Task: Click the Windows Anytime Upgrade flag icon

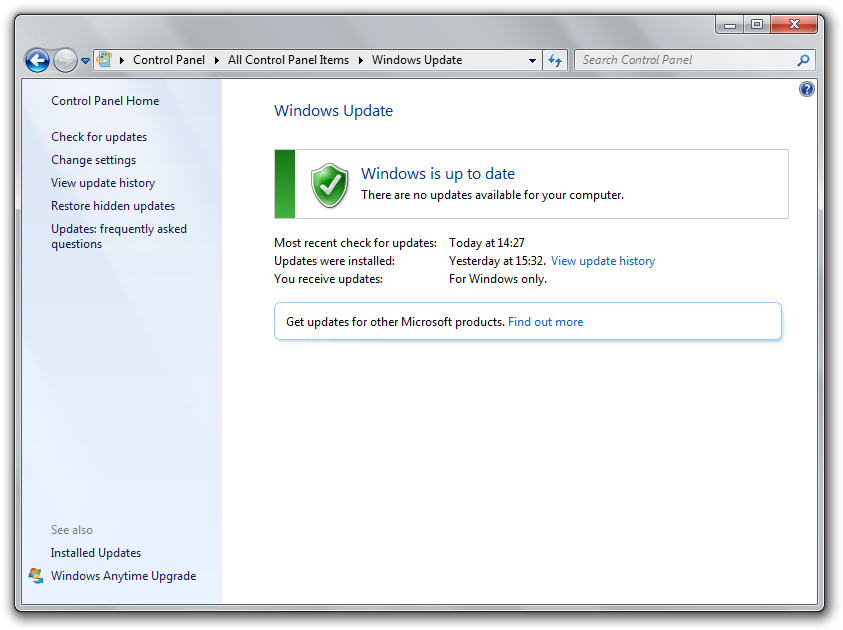Action: click(x=36, y=576)
